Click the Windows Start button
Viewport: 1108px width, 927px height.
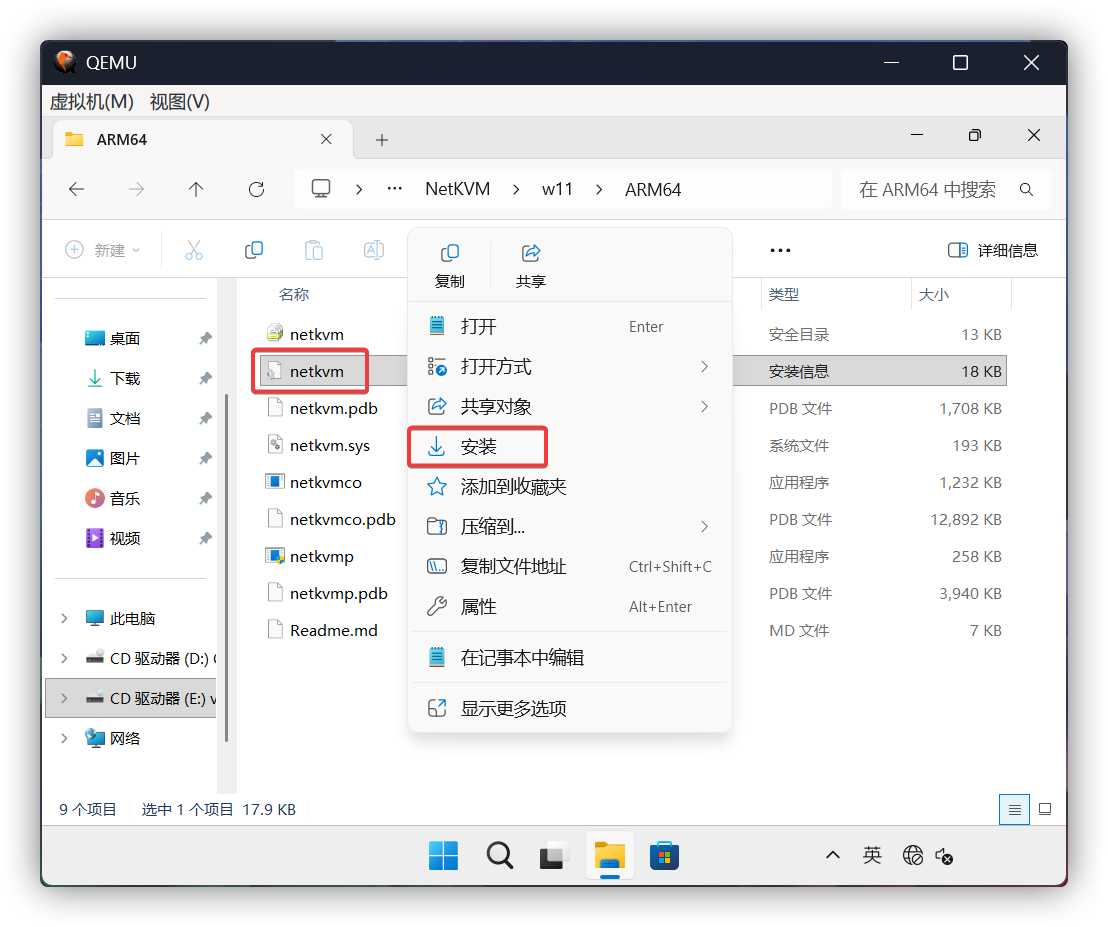(x=443, y=855)
